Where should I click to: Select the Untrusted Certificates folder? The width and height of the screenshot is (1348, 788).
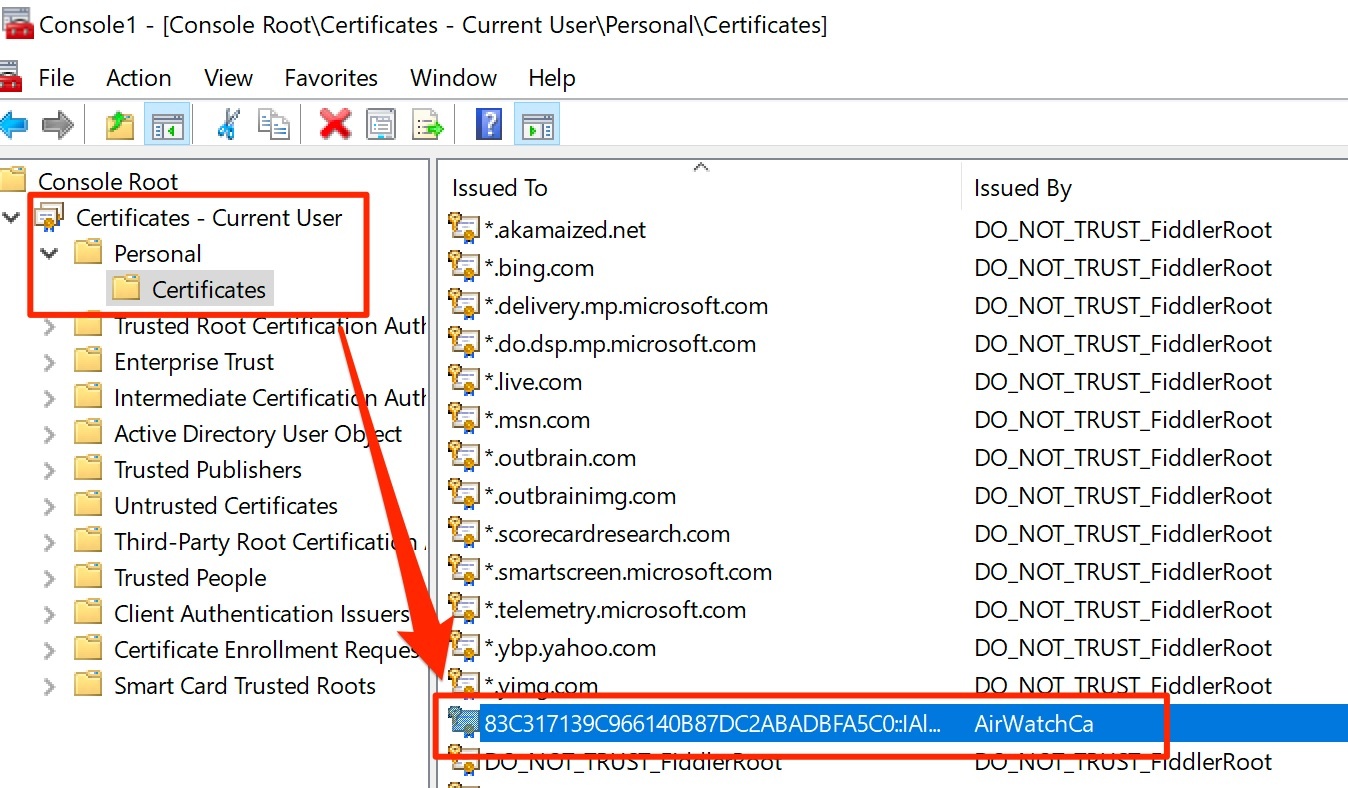pos(225,506)
